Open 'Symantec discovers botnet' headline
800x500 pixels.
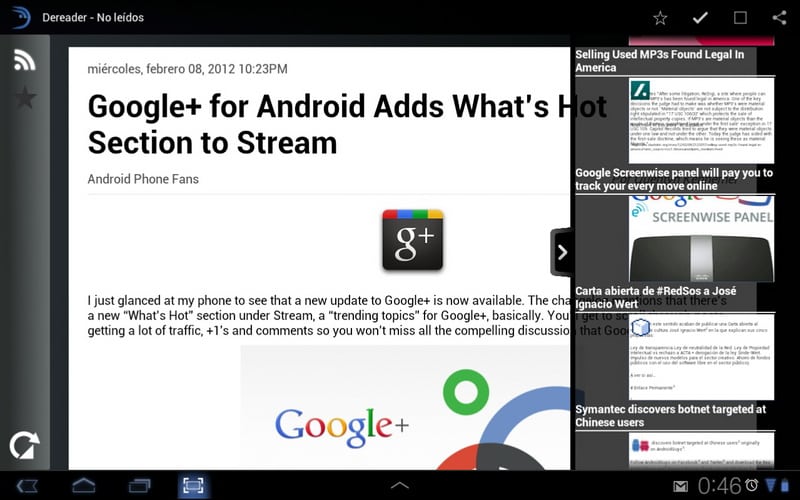[670, 416]
